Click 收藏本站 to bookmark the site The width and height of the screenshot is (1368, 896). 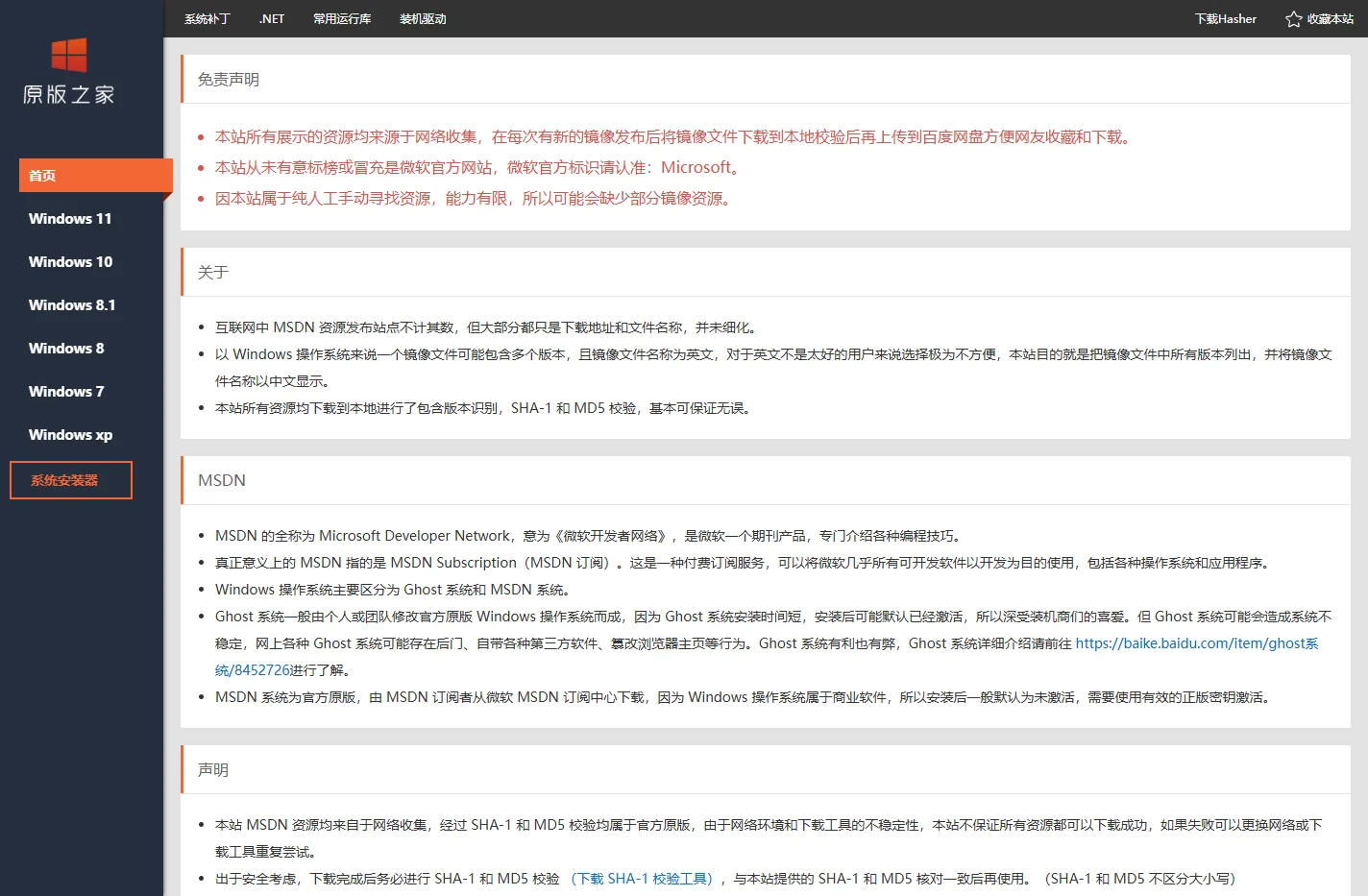[1331, 19]
